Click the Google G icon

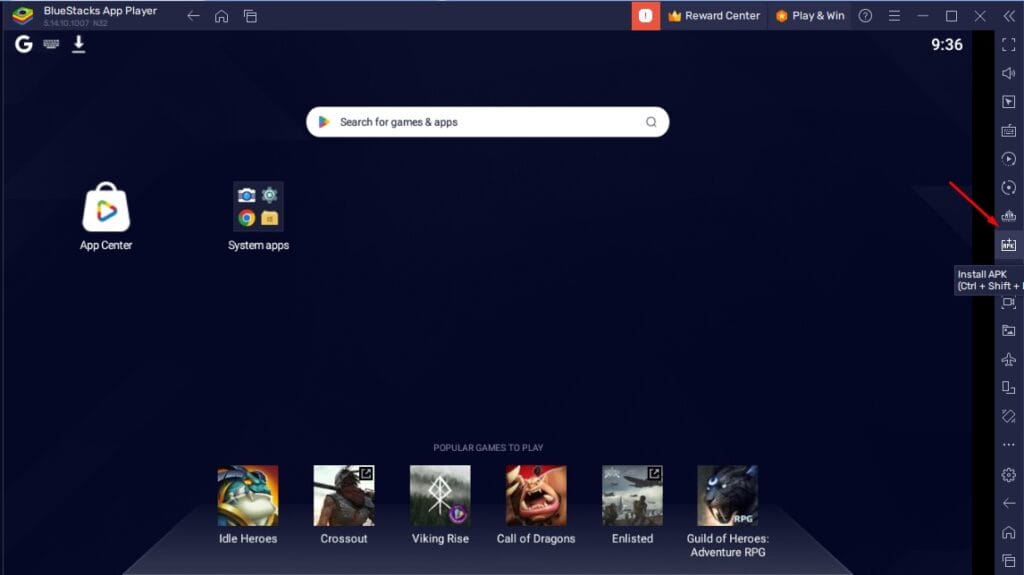pyautogui.click(x=24, y=44)
